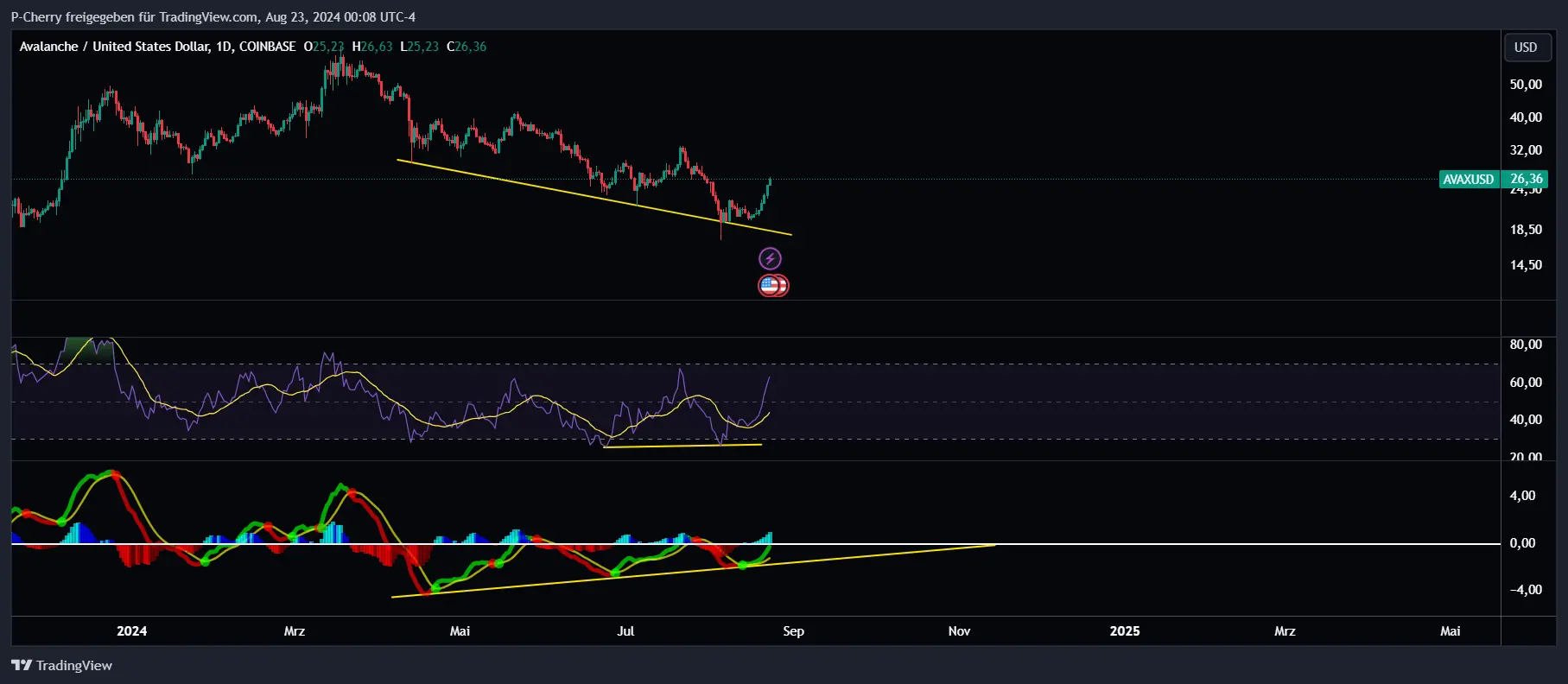Image resolution: width=1568 pixels, height=684 pixels.
Task: Click the high value 26,63
Action: pyautogui.click(x=376, y=47)
